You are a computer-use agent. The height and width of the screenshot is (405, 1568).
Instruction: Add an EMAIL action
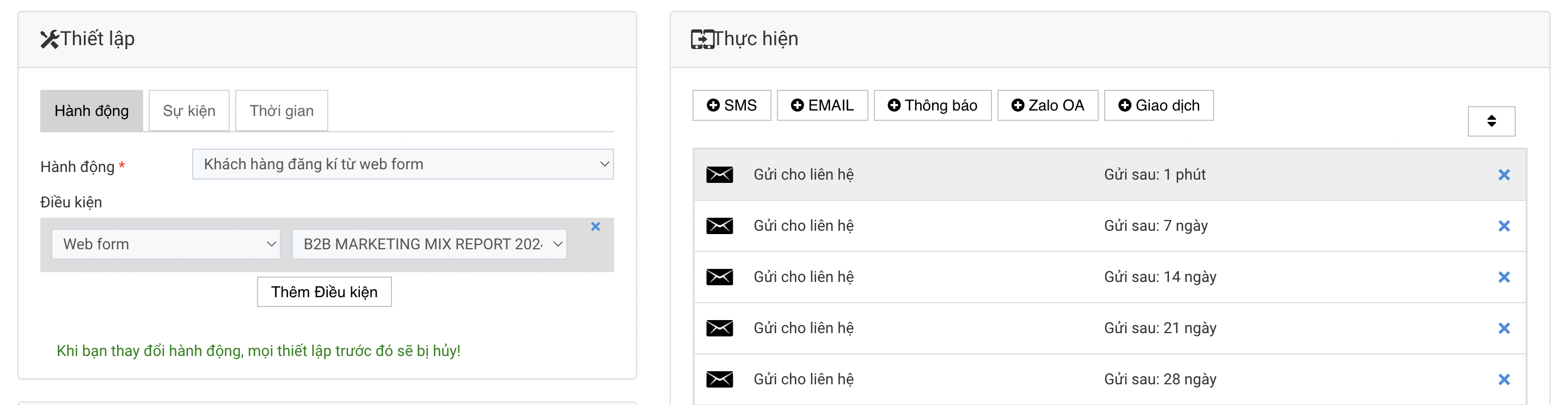pos(822,106)
